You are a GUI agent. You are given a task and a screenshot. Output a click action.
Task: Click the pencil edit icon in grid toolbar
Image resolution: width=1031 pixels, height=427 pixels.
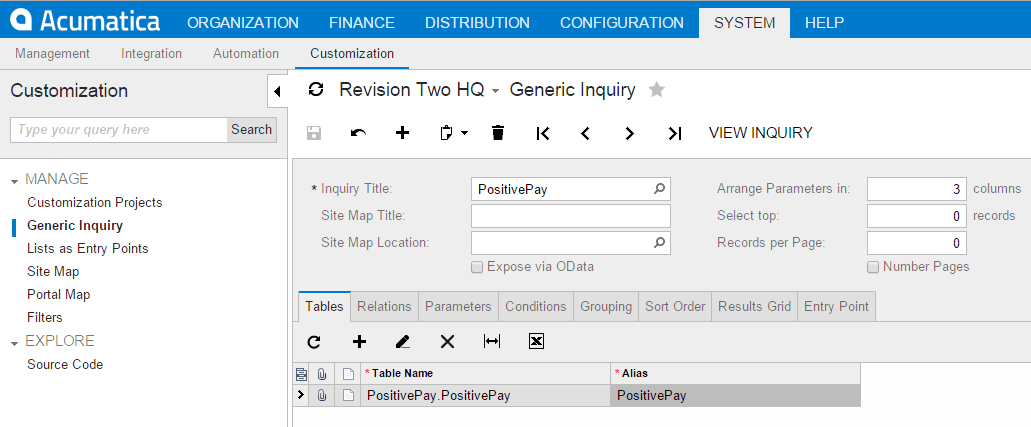[x=403, y=341]
